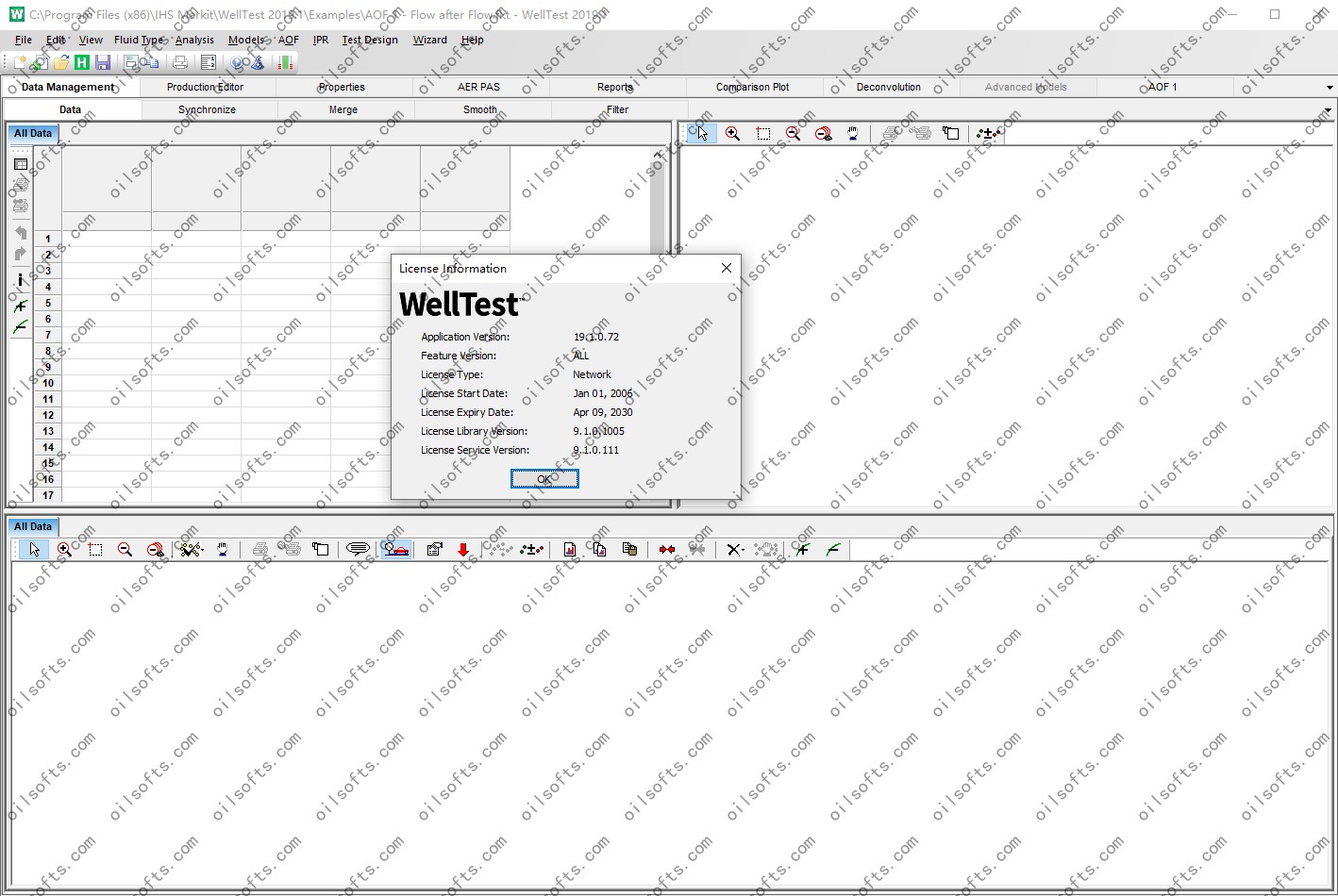
Task: Click the Expiry Date value 'Apr 09, 2030'
Action: tap(603, 412)
